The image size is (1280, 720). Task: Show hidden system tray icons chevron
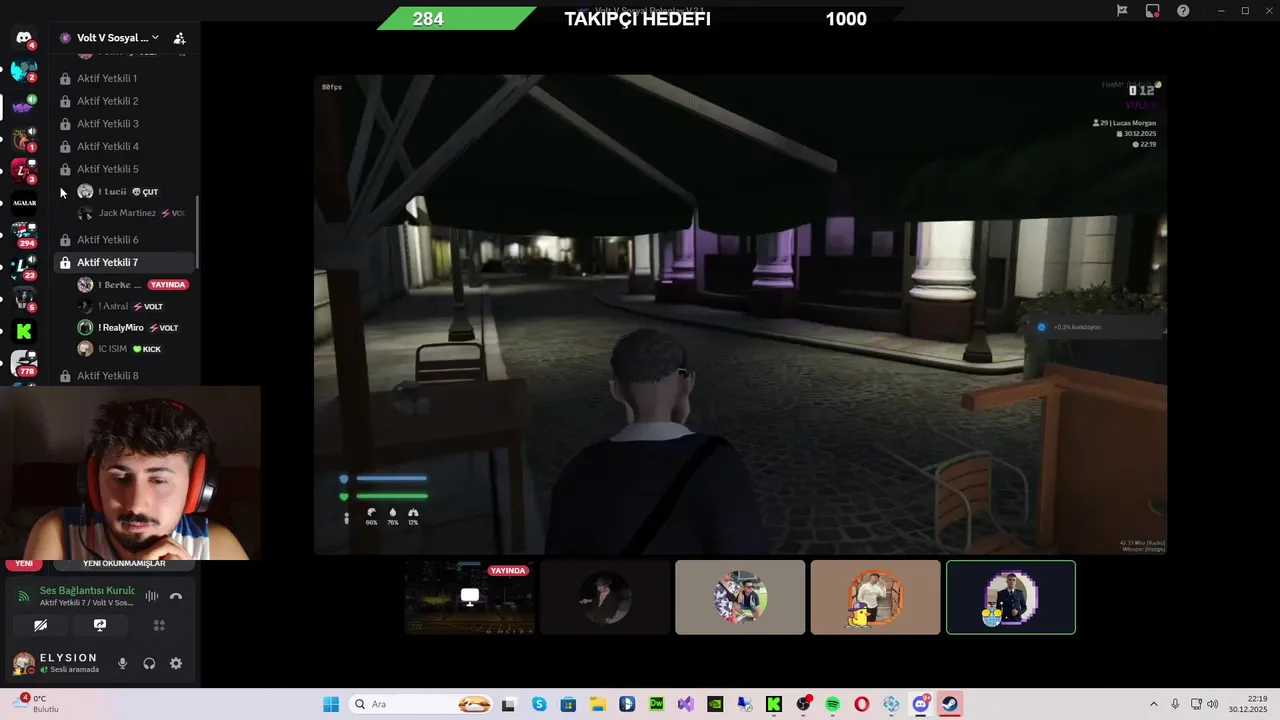(1153, 704)
